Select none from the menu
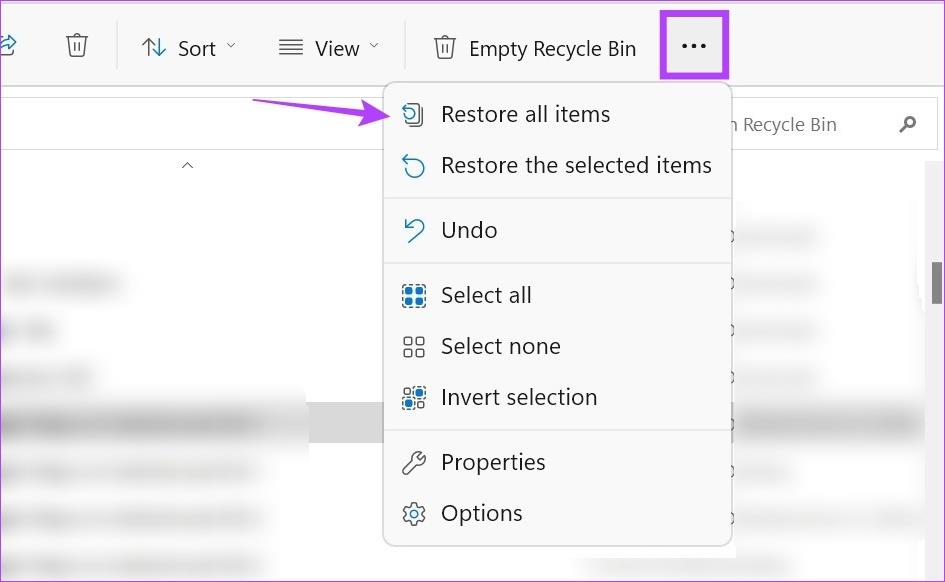945x582 pixels. [501, 345]
